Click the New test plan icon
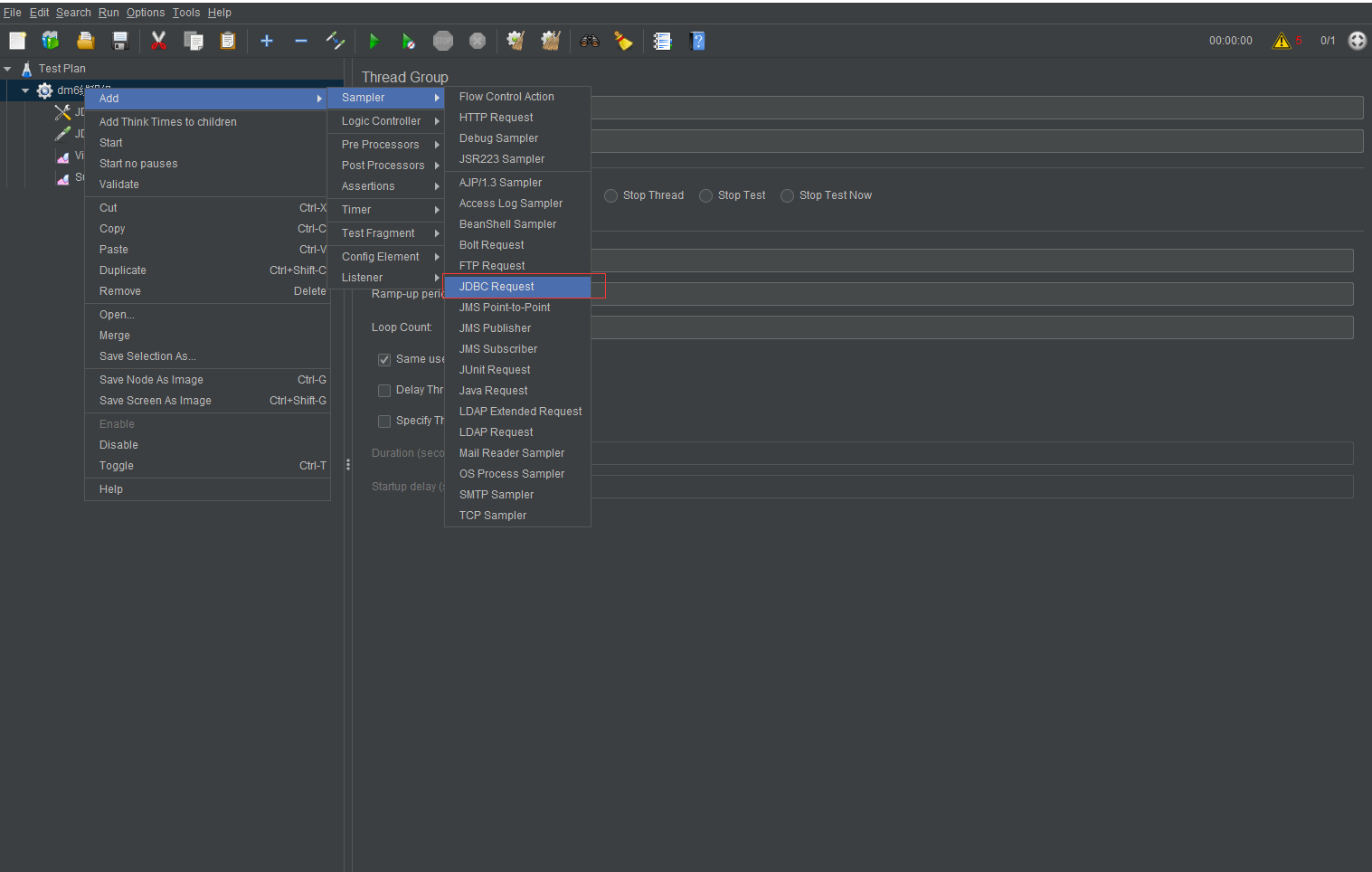The width and height of the screenshot is (1372, 872). [17, 41]
